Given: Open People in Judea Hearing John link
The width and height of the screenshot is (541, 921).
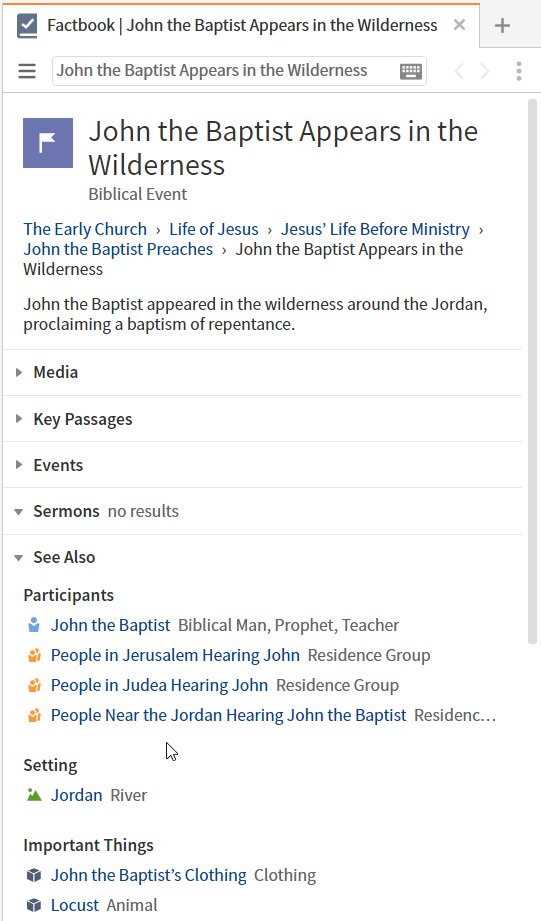Looking at the screenshot, I should click(159, 685).
